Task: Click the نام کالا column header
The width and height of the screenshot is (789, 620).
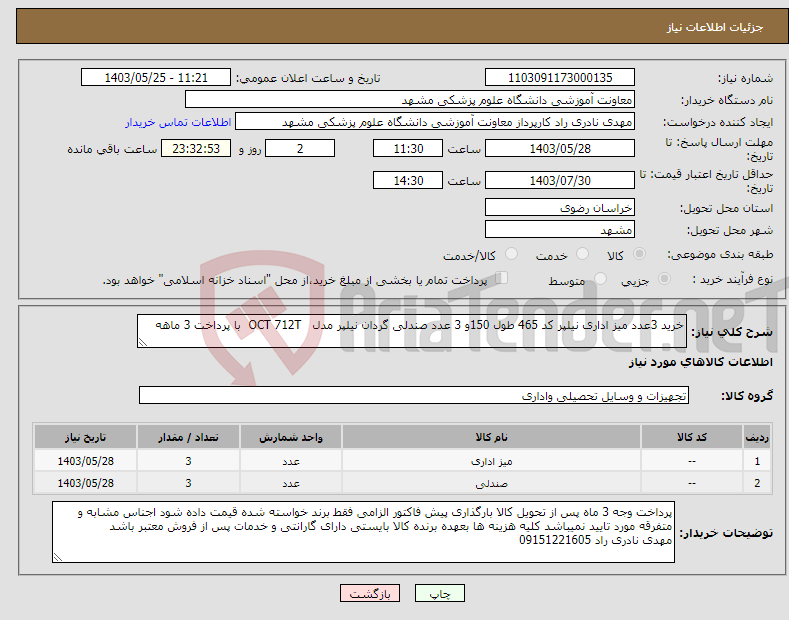Action: click(491, 437)
